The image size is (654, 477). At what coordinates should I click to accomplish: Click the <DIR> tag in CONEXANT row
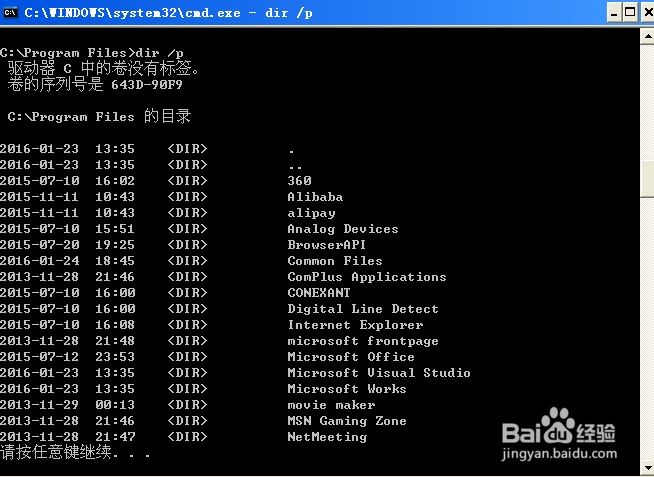[187, 293]
